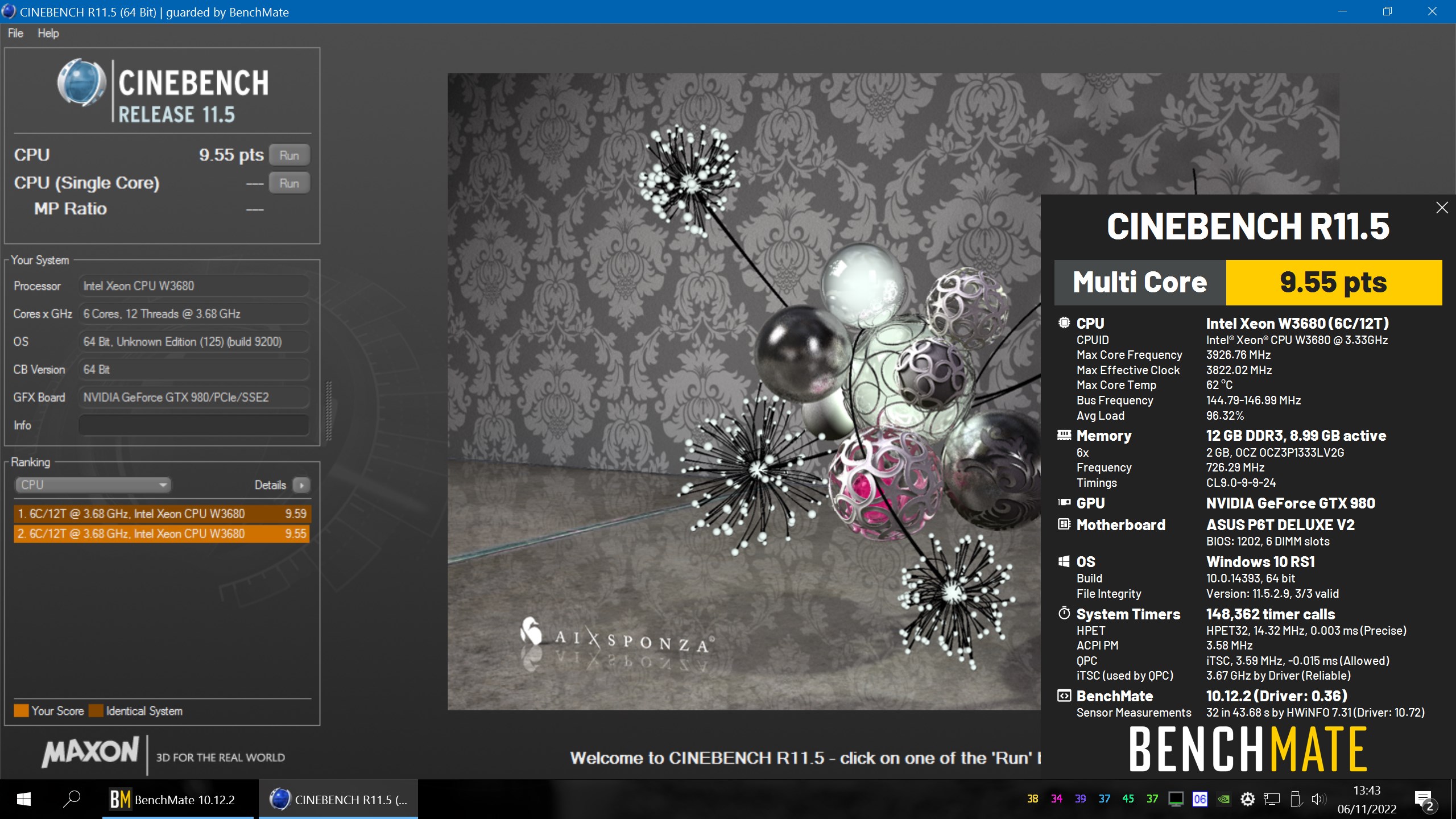Open the Action Center notifications icon
Screen dimensions: 1456x819
[x=1424, y=800]
